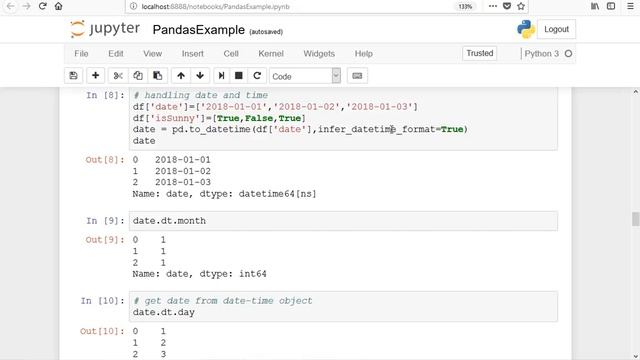Click the vertical scrollbar thumb
Image resolution: width=640 pixels, height=360 pixels.
[x=635, y=219]
